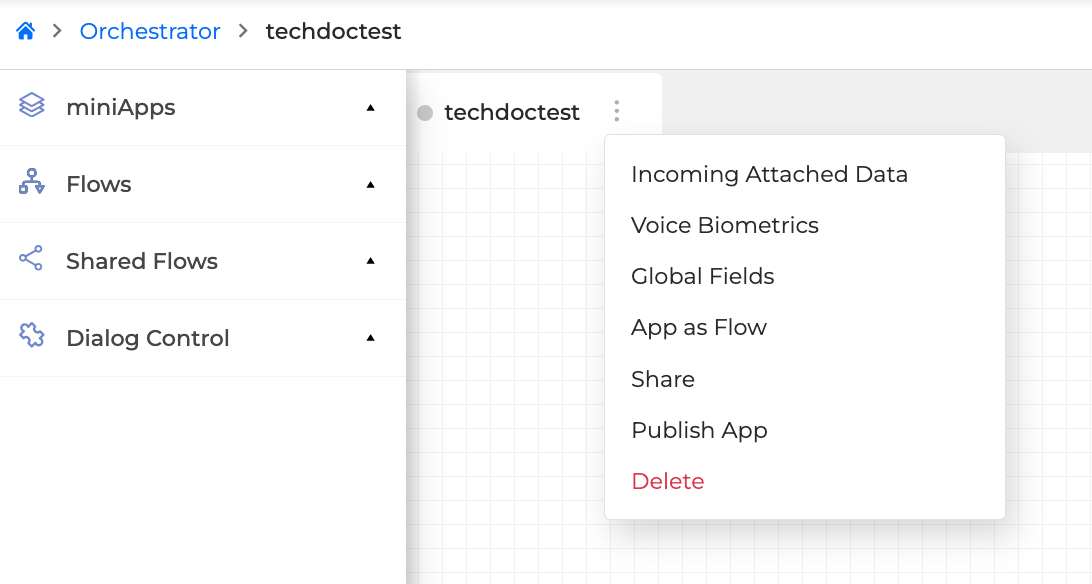Click the three-dot menu beside techdoctest
The width and height of the screenshot is (1092, 584).
617,111
